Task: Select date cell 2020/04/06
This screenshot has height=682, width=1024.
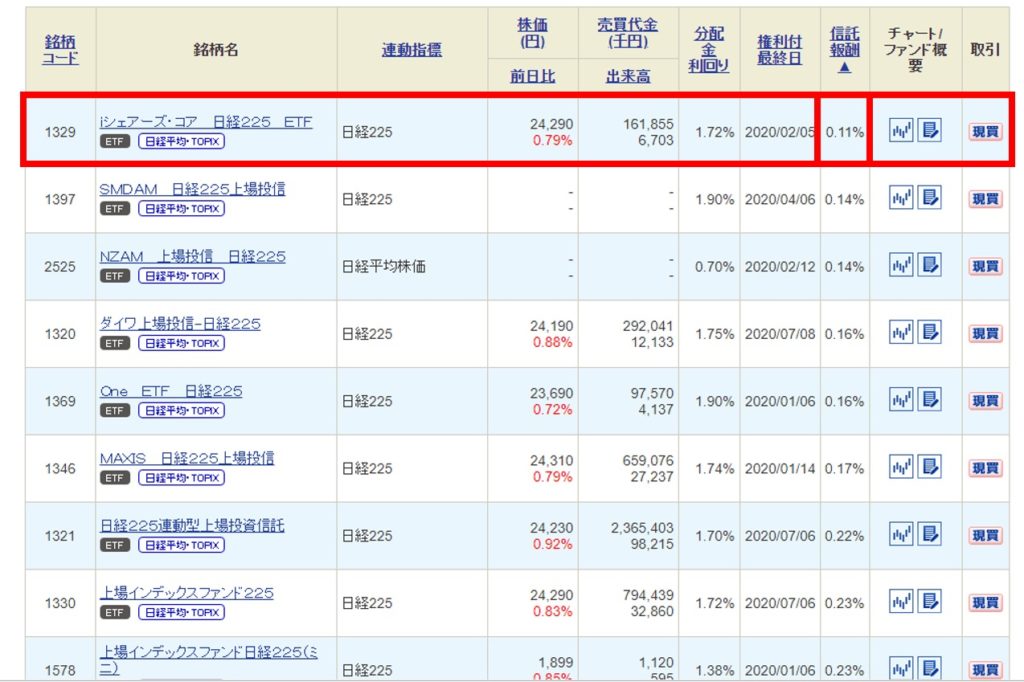Action: (x=780, y=199)
